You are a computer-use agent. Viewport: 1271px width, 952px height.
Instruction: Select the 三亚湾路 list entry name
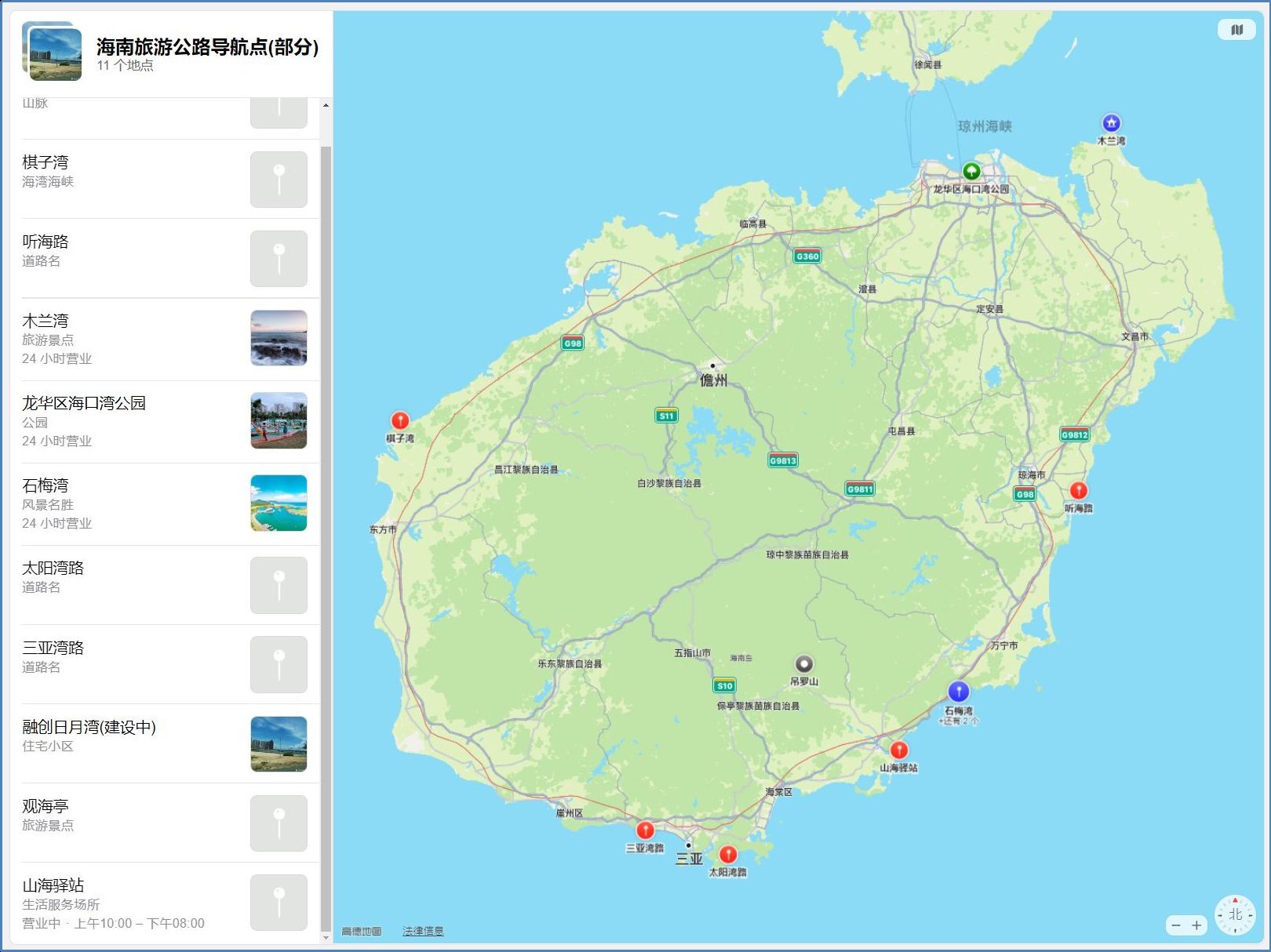tap(53, 648)
